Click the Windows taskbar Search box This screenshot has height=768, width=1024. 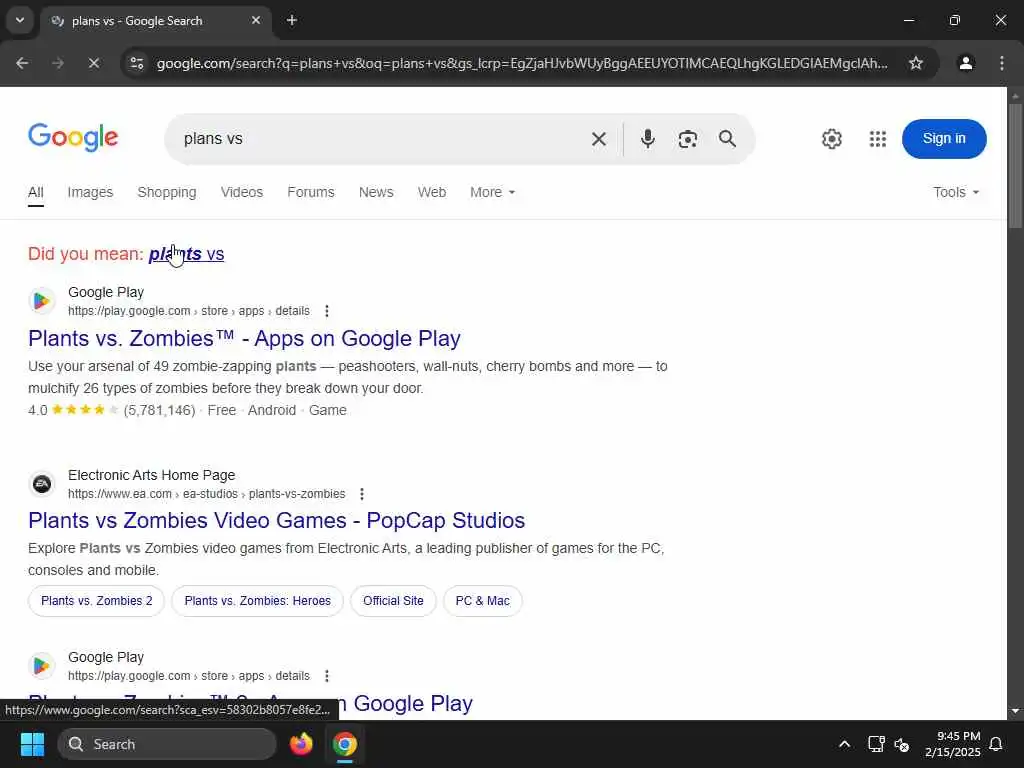167,744
